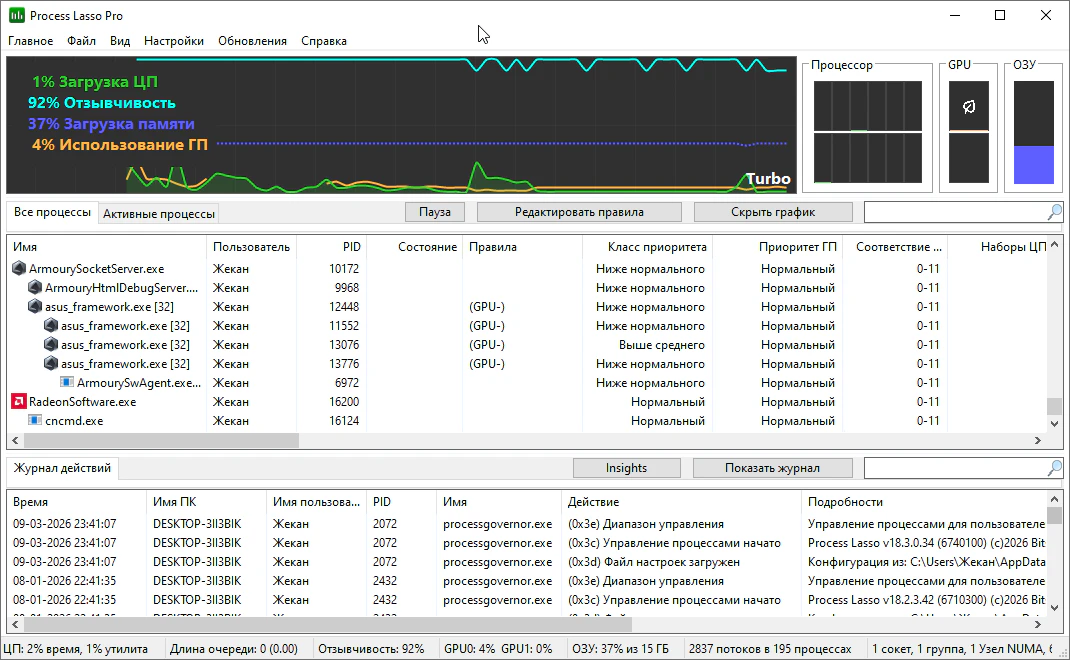Click the ArmourySwAgent.exe process icon
The width and height of the screenshot is (1070, 660).
67,382
